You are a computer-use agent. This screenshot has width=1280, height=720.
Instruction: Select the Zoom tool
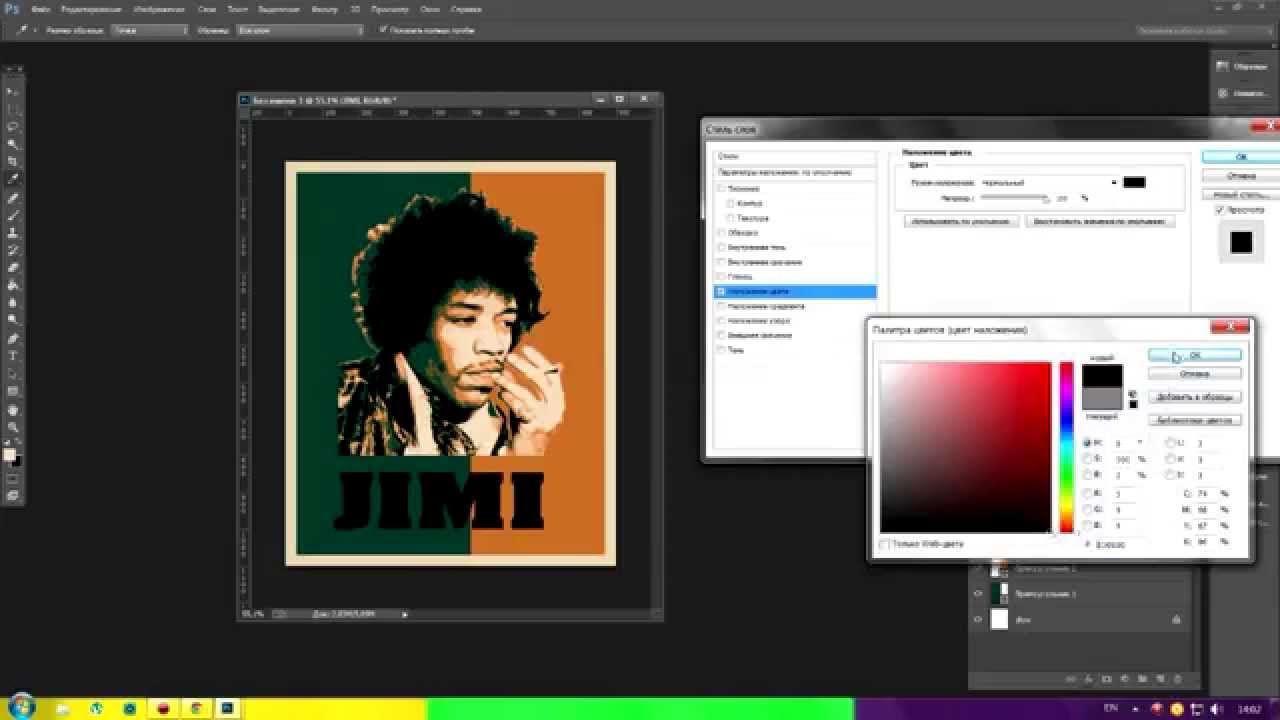click(x=13, y=425)
